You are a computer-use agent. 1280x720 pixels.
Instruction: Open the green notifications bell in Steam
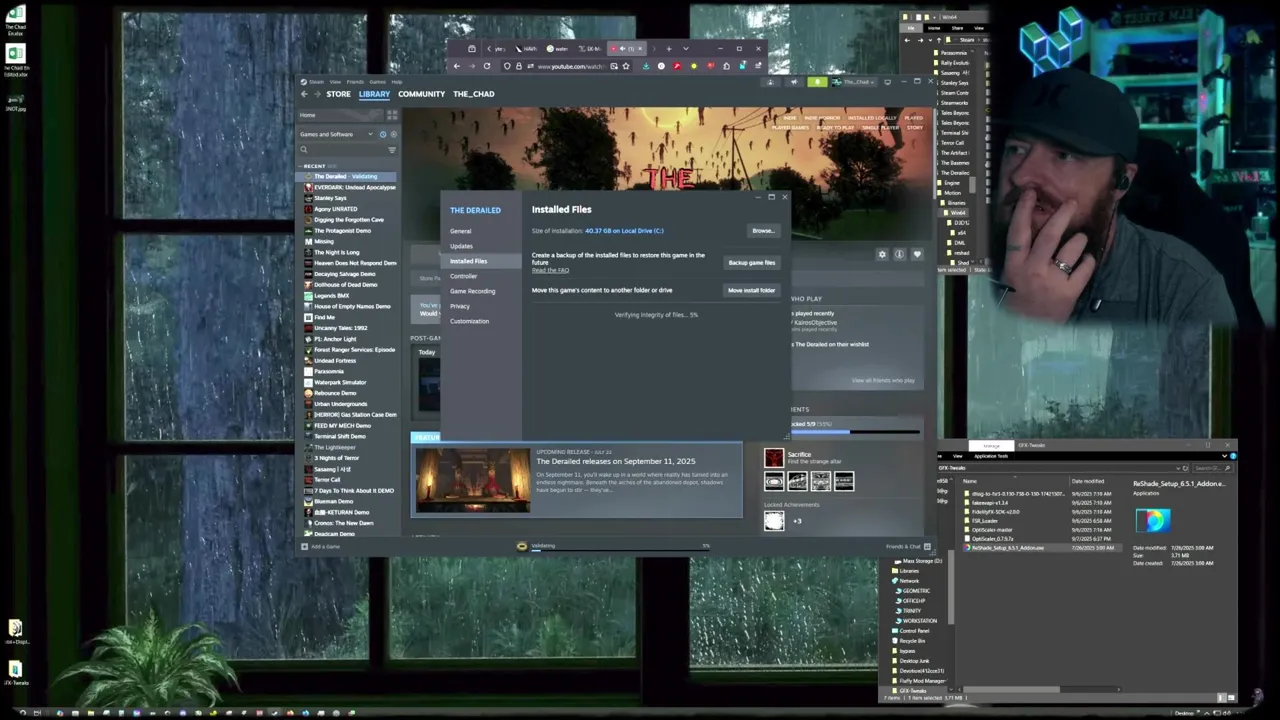(x=817, y=82)
